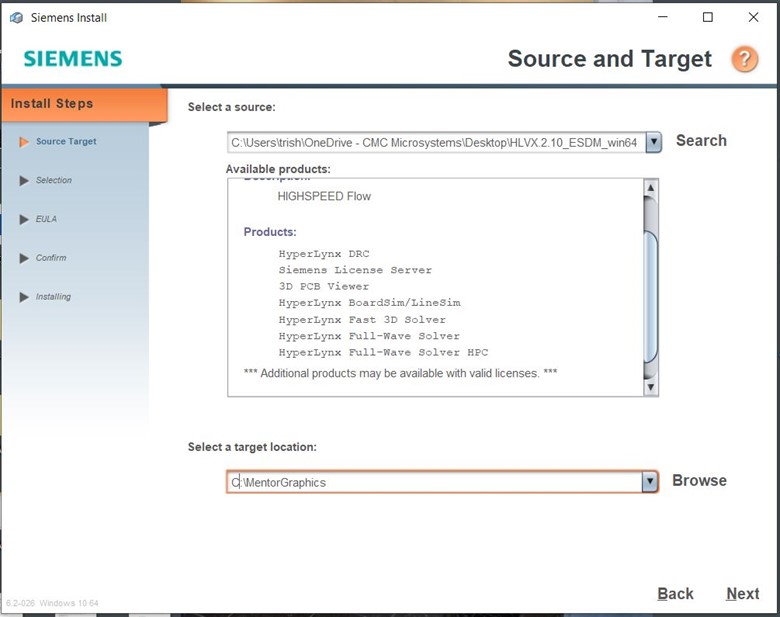
Task: Select the Source Target step arrow icon
Action: point(23,142)
